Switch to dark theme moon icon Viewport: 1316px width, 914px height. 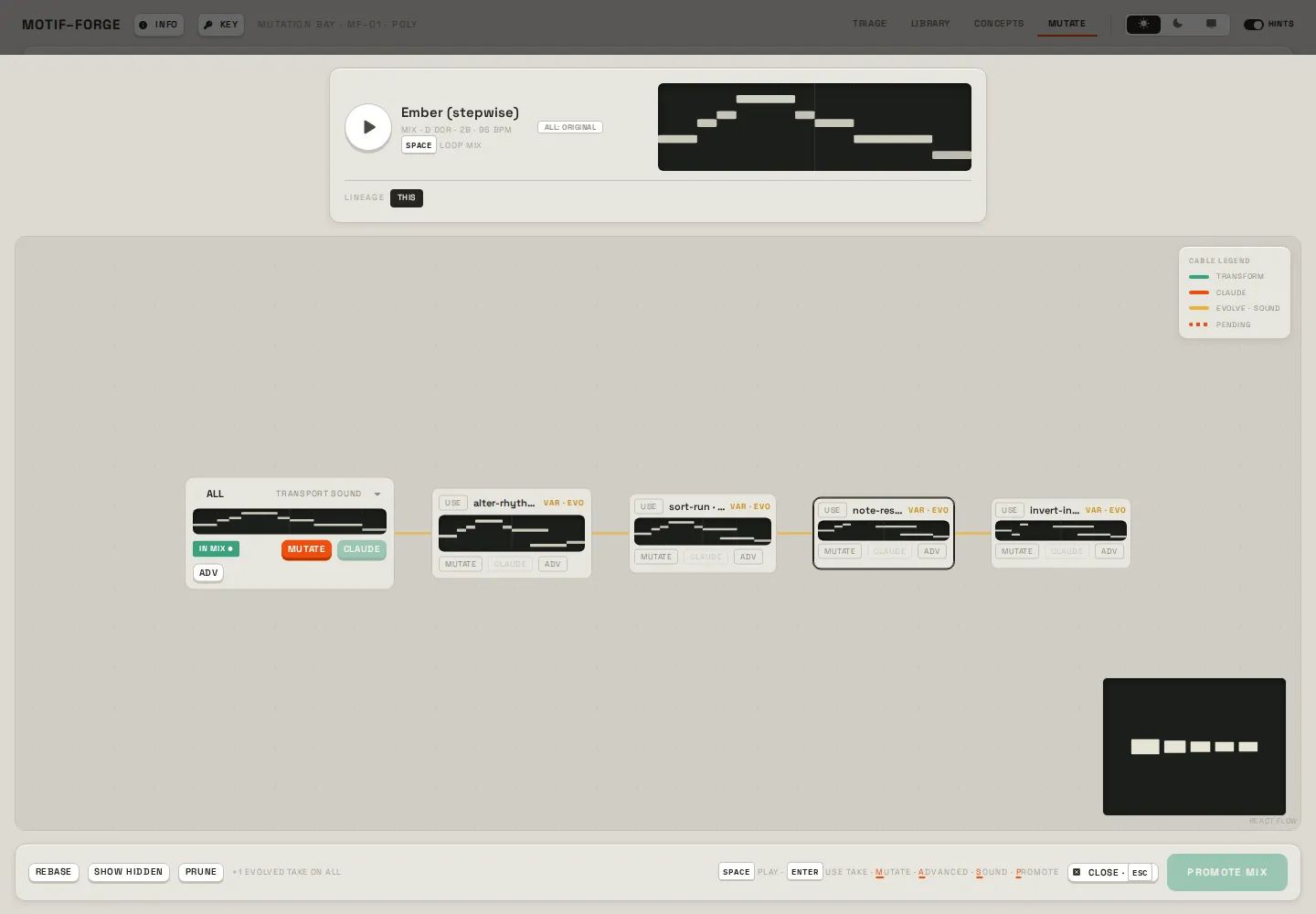click(1177, 24)
